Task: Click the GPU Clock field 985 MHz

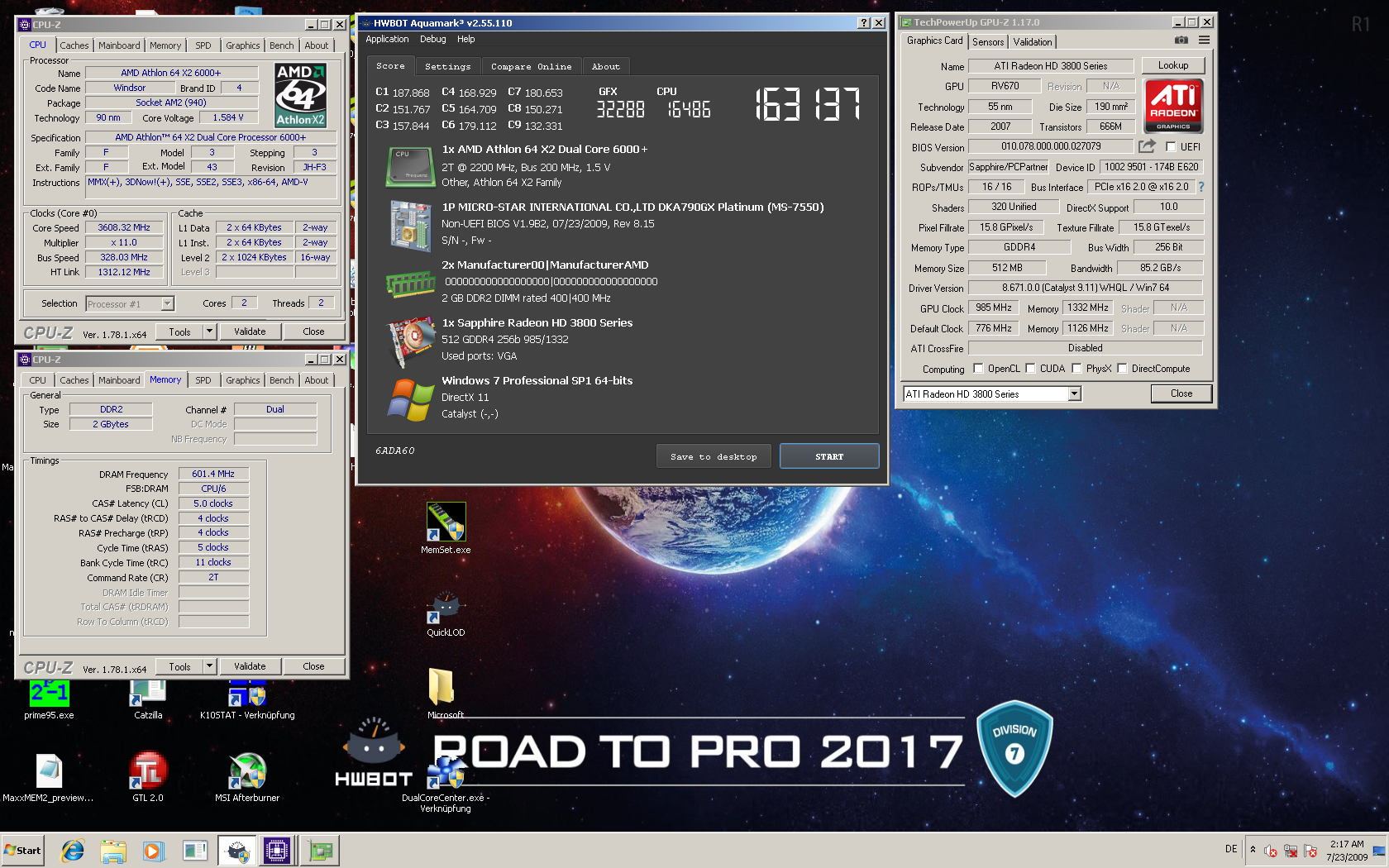Action: (x=994, y=308)
